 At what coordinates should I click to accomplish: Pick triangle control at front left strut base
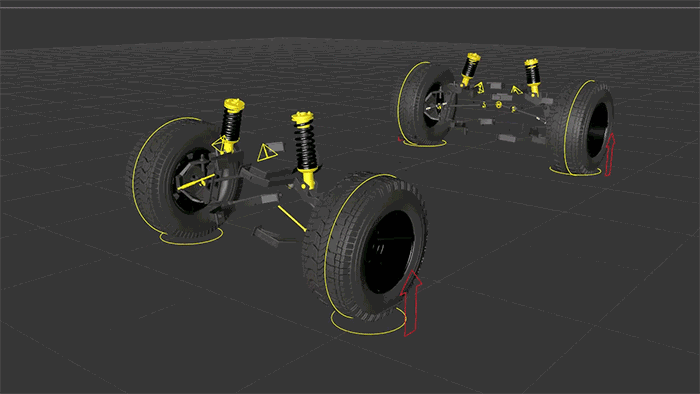(220, 145)
